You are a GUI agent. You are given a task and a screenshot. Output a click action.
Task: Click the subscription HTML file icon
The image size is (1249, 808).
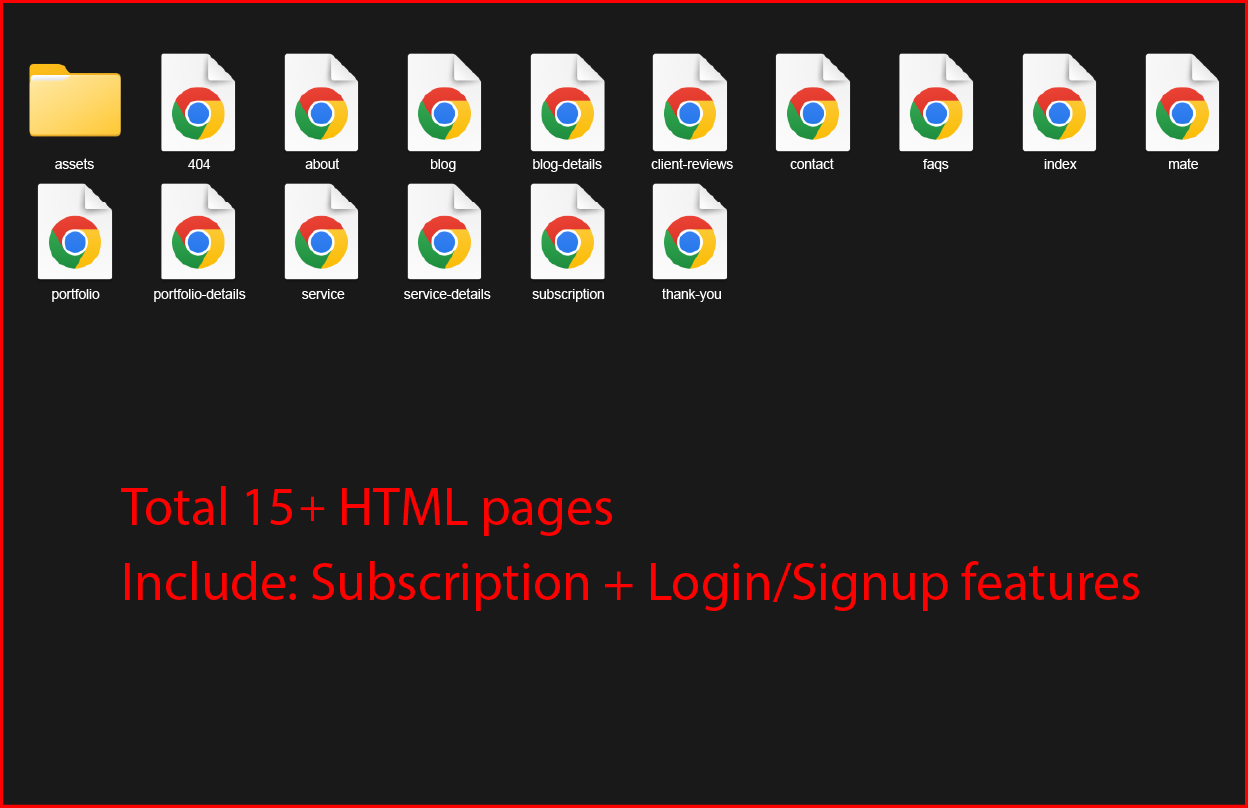tap(567, 231)
